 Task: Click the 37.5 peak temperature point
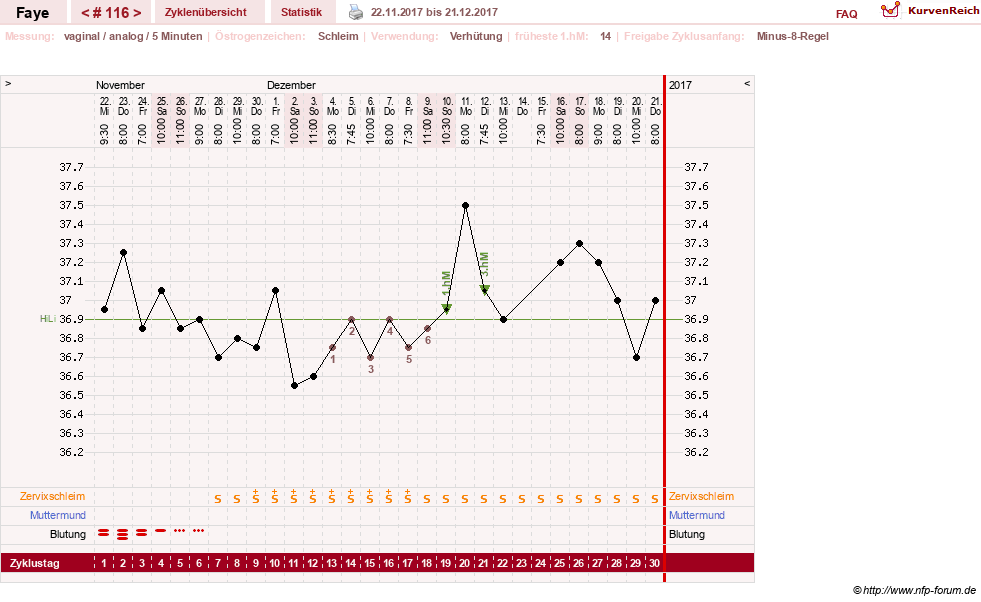(x=465, y=205)
